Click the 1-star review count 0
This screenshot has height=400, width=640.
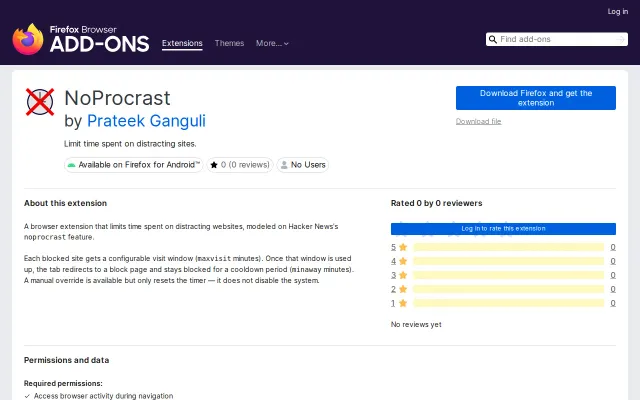613,303
